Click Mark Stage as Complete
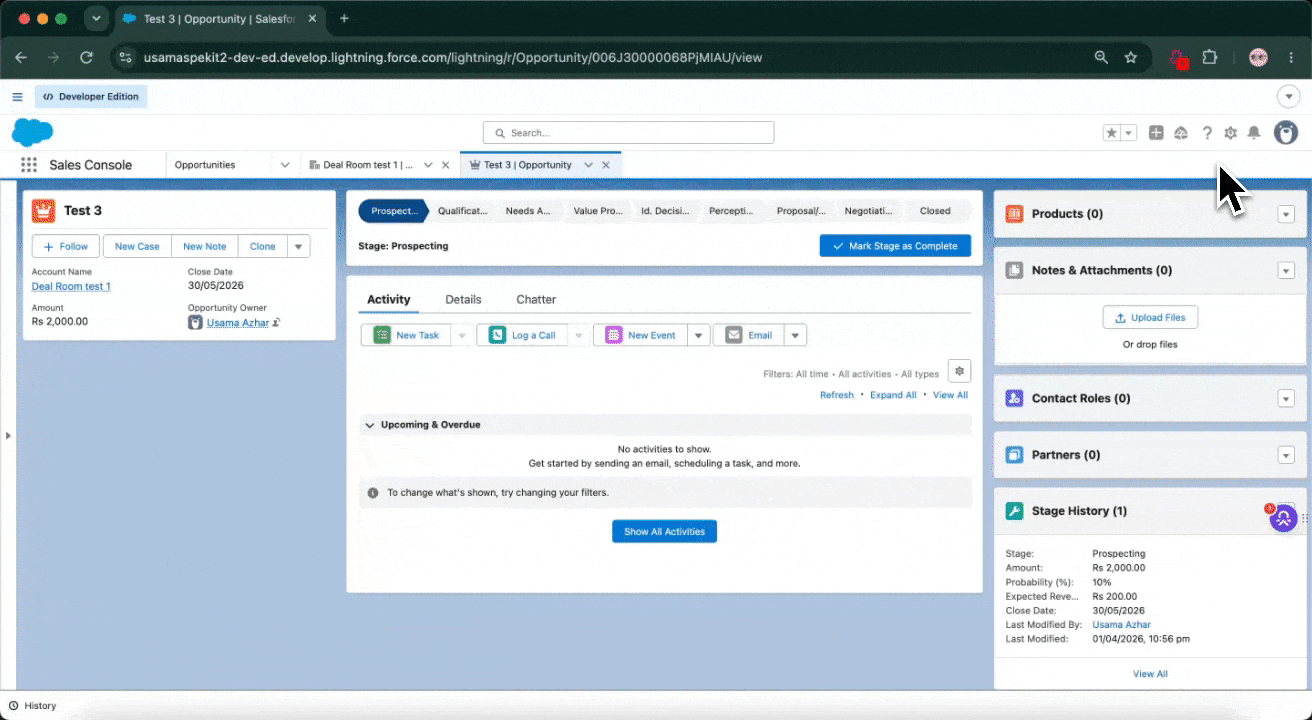 click(895, 246)
